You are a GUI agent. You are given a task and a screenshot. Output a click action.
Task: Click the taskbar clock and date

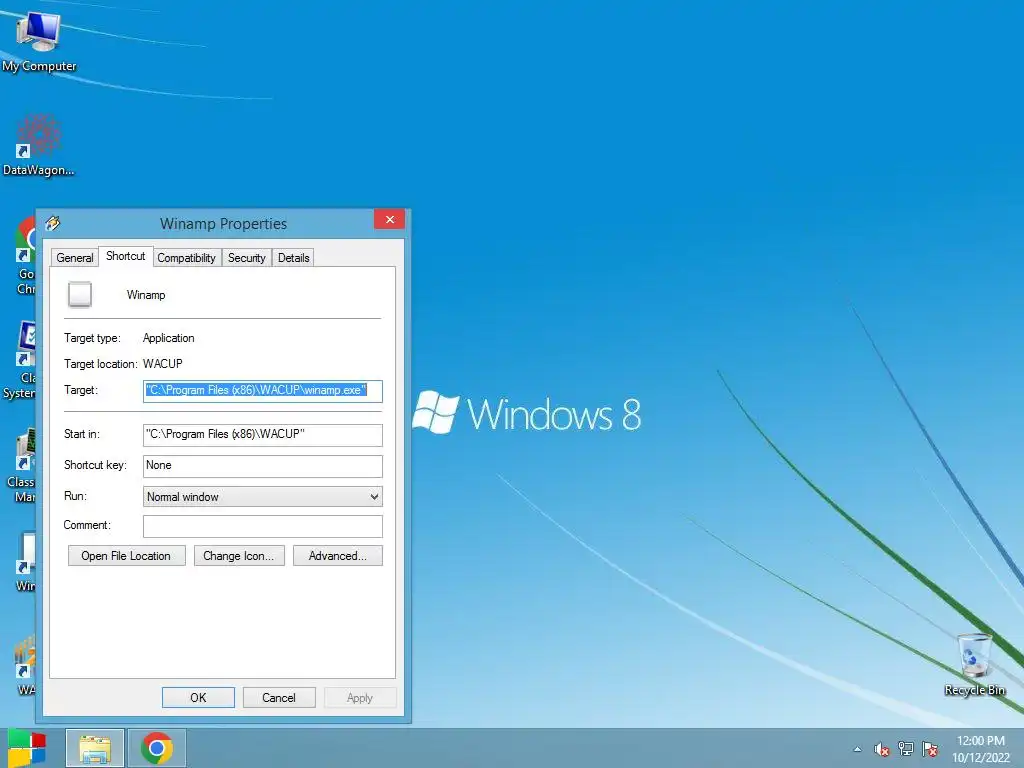click(x=981, y=749)
